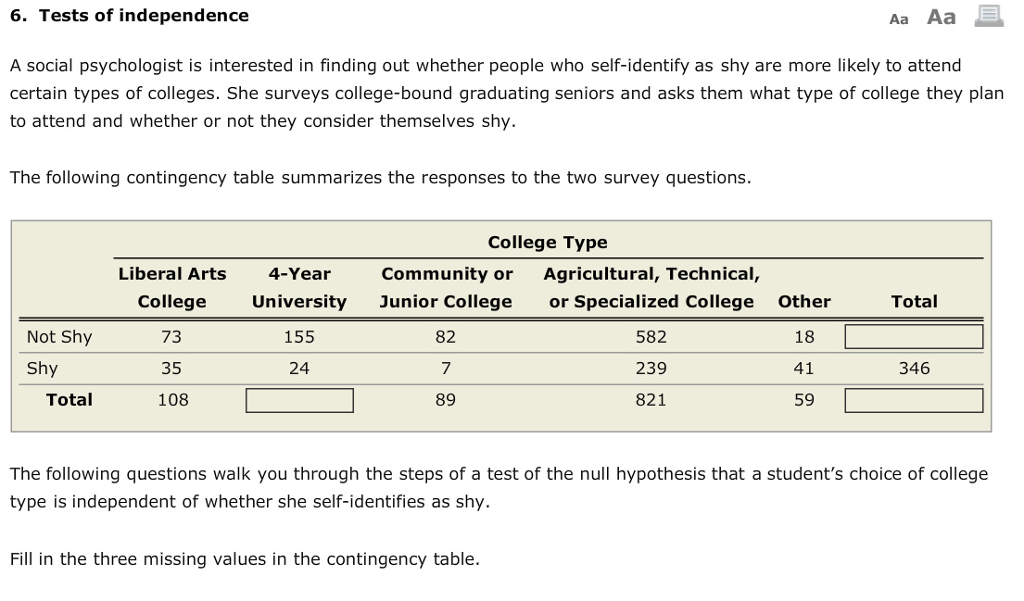Click the Shy row total value 346
Viewport: 1024px width, 601px height.
pyautogui.click(x=914, y=368)
